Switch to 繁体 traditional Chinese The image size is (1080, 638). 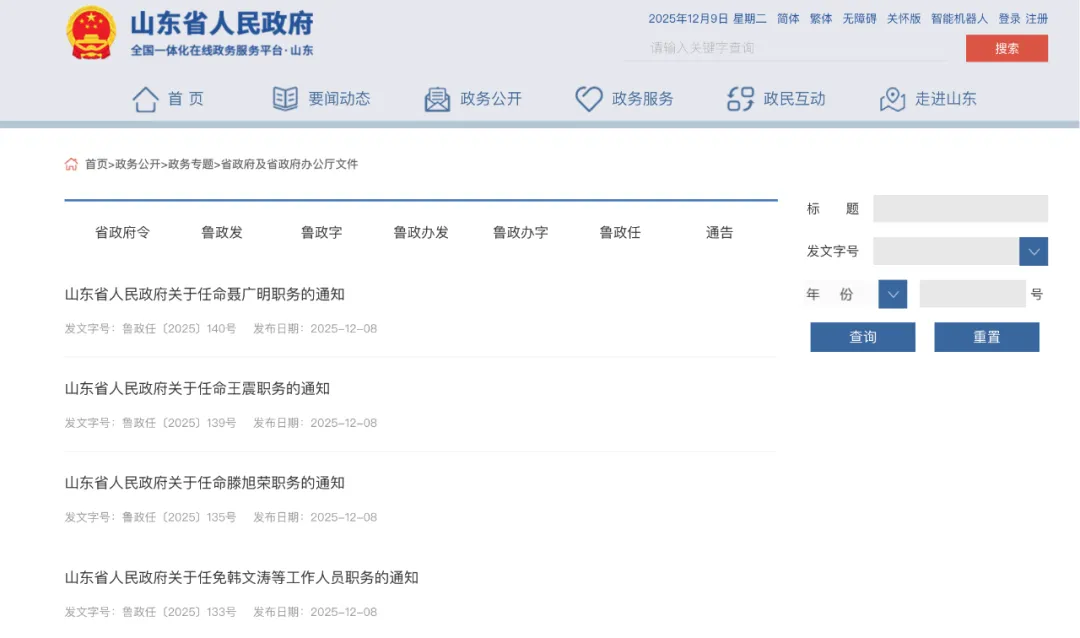(820, 19)
